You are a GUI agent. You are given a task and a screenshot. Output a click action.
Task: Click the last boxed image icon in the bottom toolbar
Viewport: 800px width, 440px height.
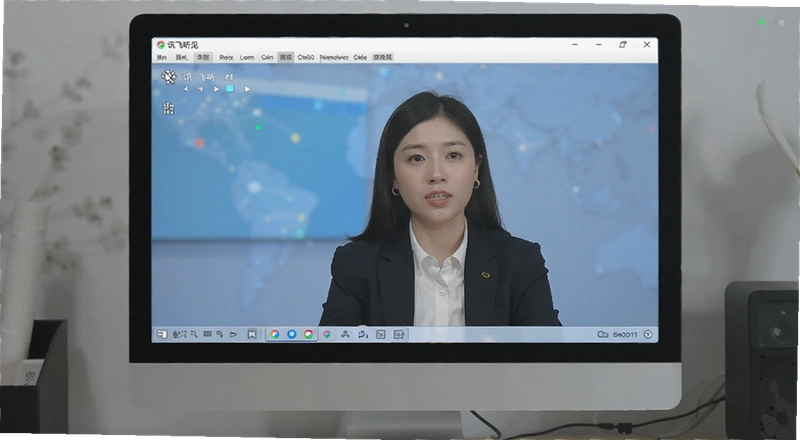[x=399, y=334]
